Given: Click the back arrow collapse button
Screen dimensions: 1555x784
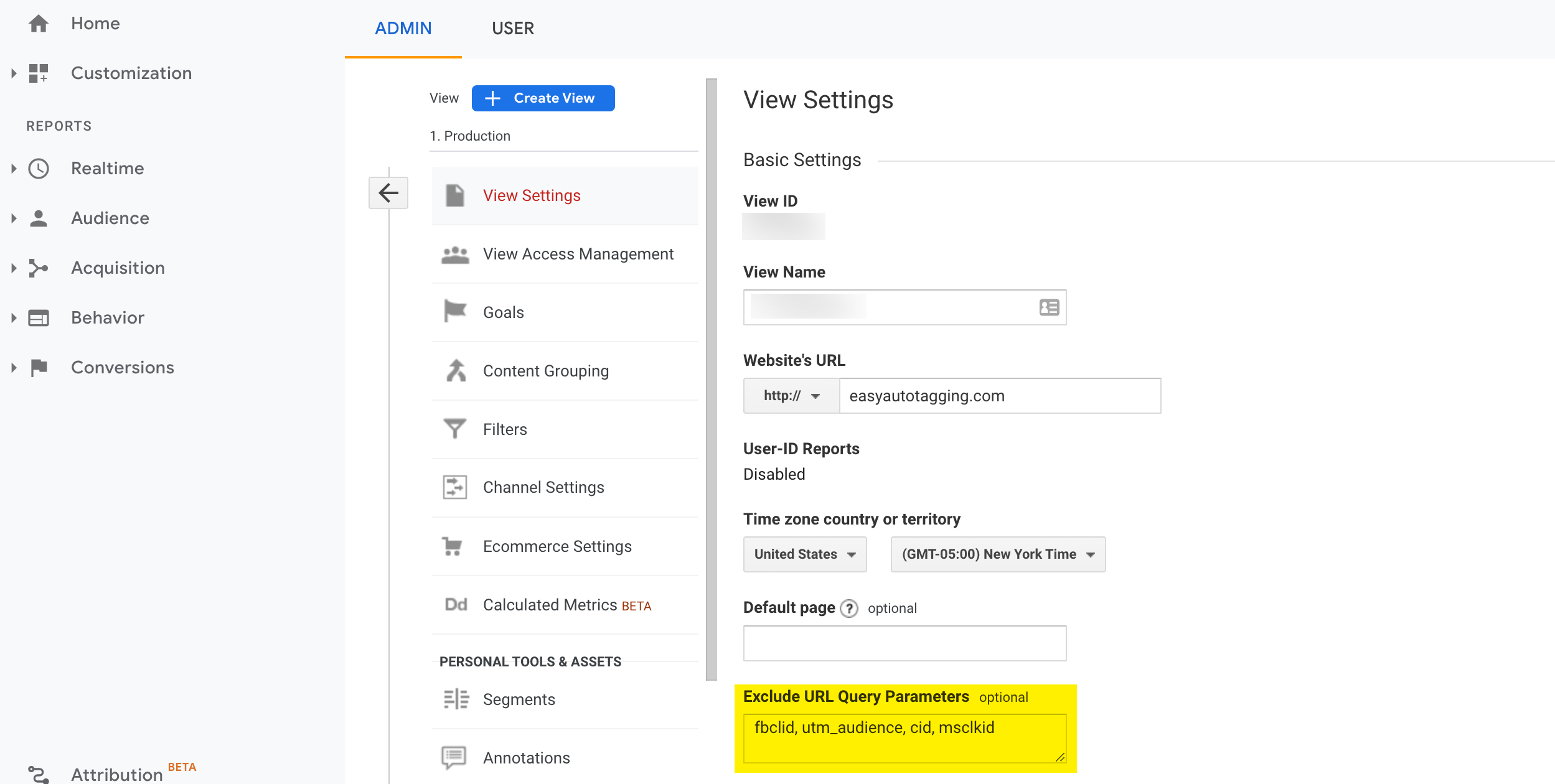Looking at the screenshot, I should 388,193.
